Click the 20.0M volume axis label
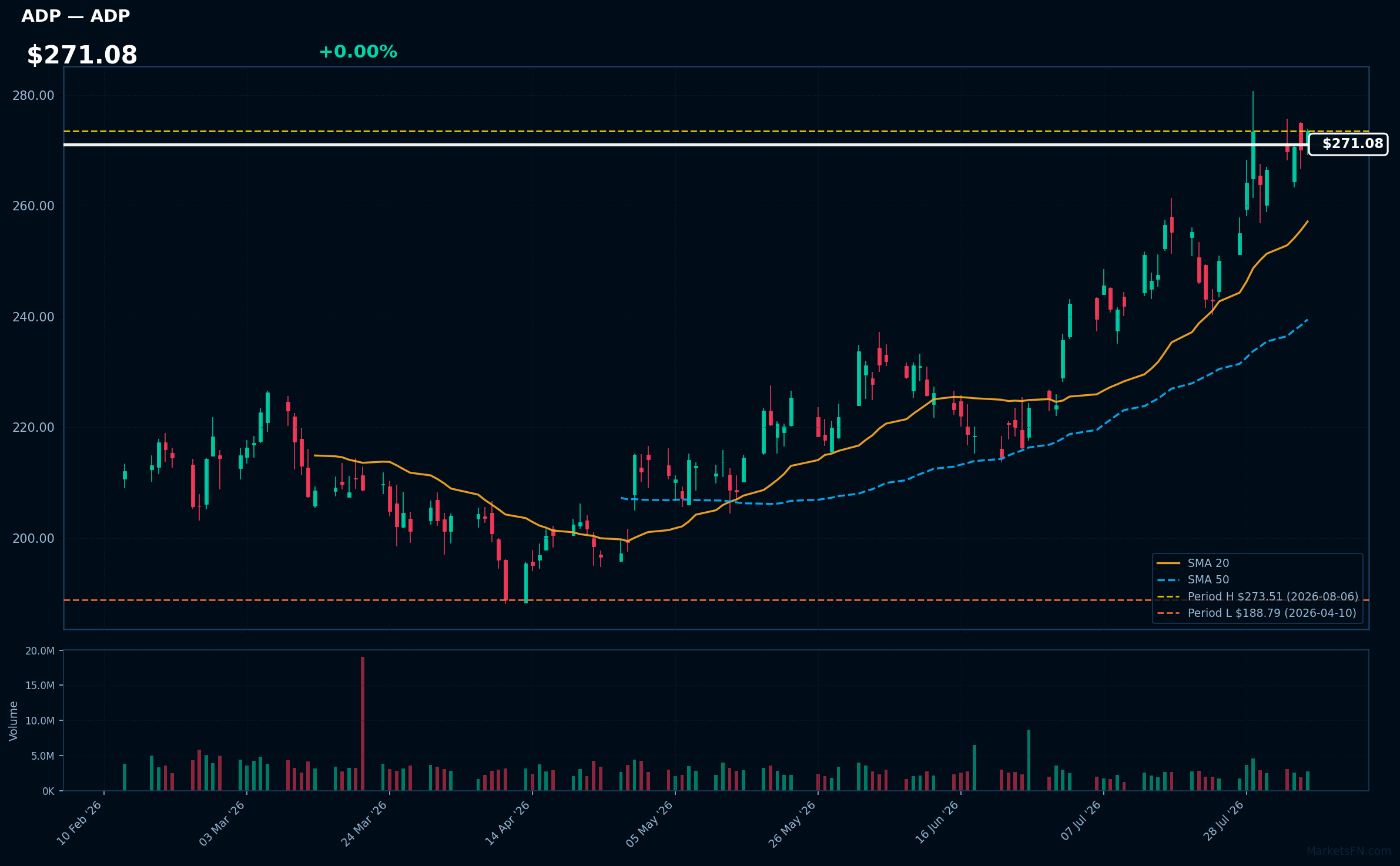 (40, 651)
